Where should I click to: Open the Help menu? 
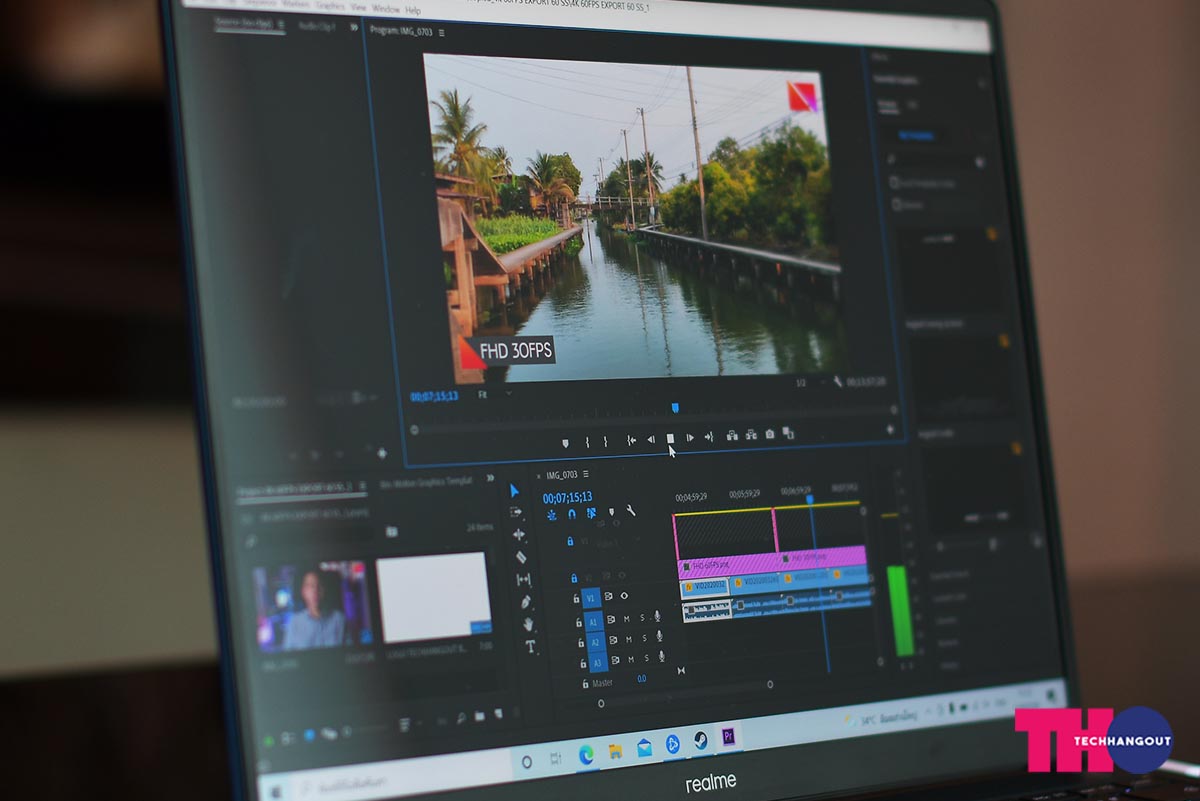click(413, 9)
